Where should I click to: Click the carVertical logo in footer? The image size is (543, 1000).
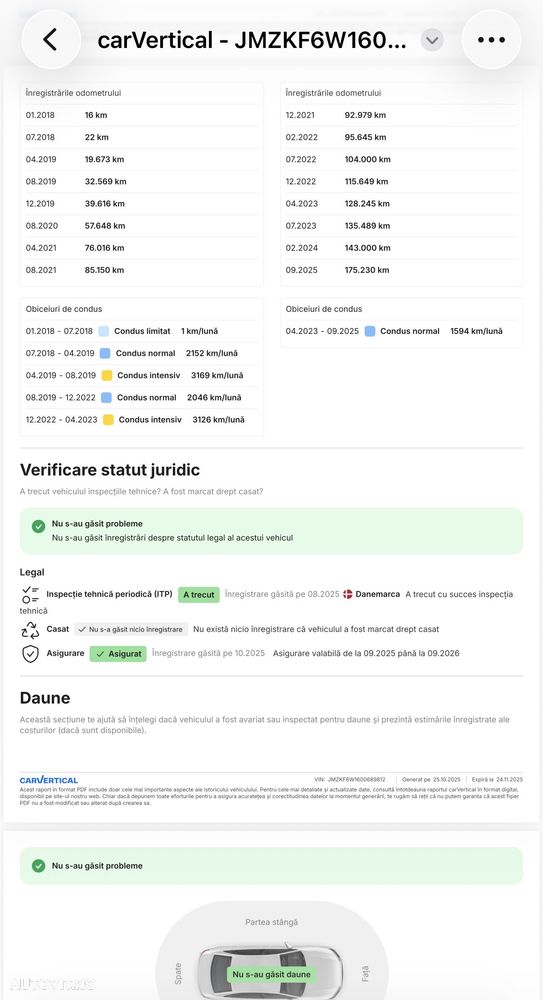pos(48,780)
